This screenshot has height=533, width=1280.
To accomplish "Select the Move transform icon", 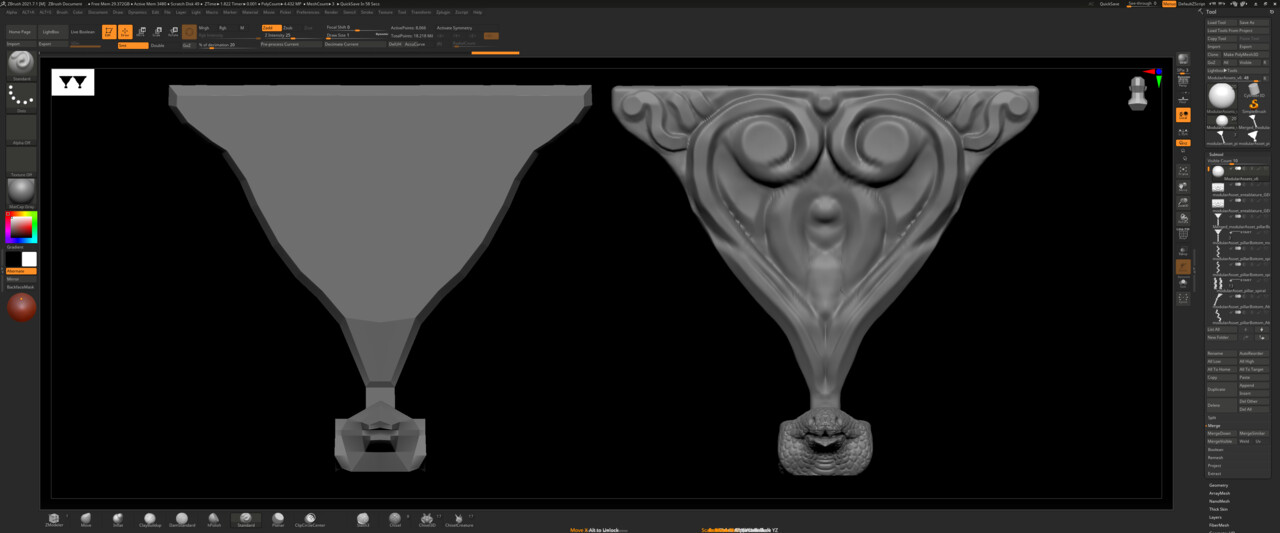I will 141,31.
